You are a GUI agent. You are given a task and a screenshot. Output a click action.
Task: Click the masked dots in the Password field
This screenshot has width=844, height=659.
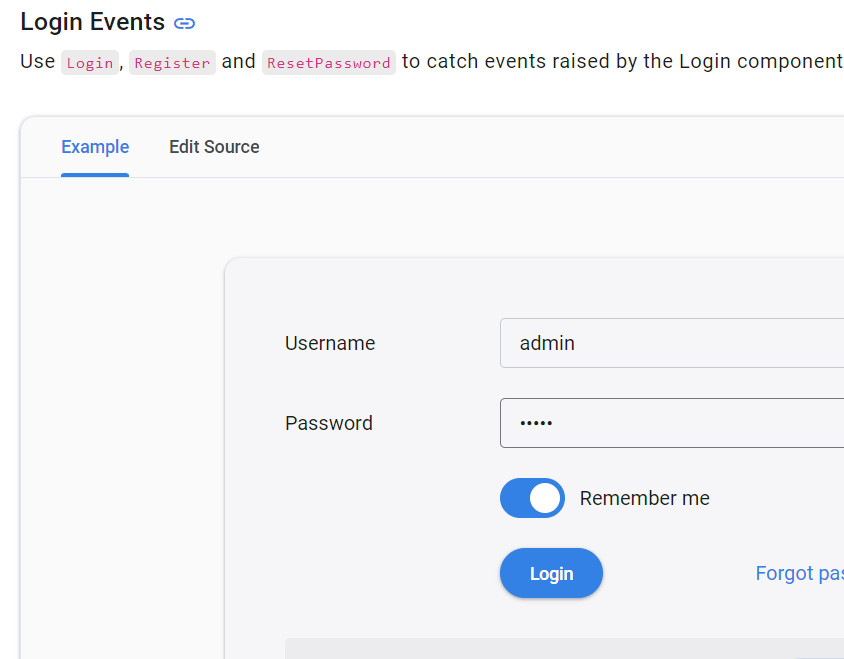[536, 423]
